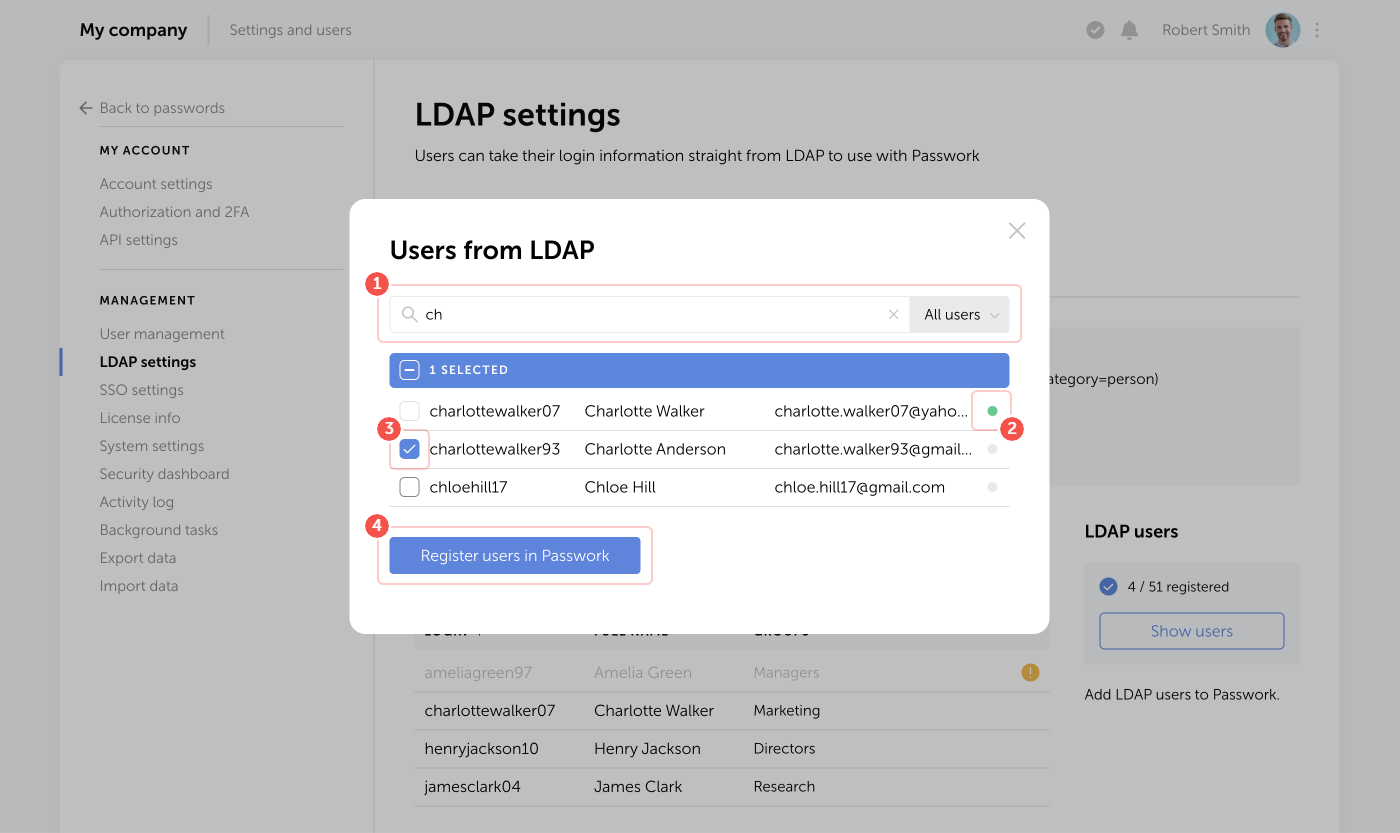The height and width of the screenshot is (833, 1400).
Task: Click the Show users button
Action: pos(1191,631)
